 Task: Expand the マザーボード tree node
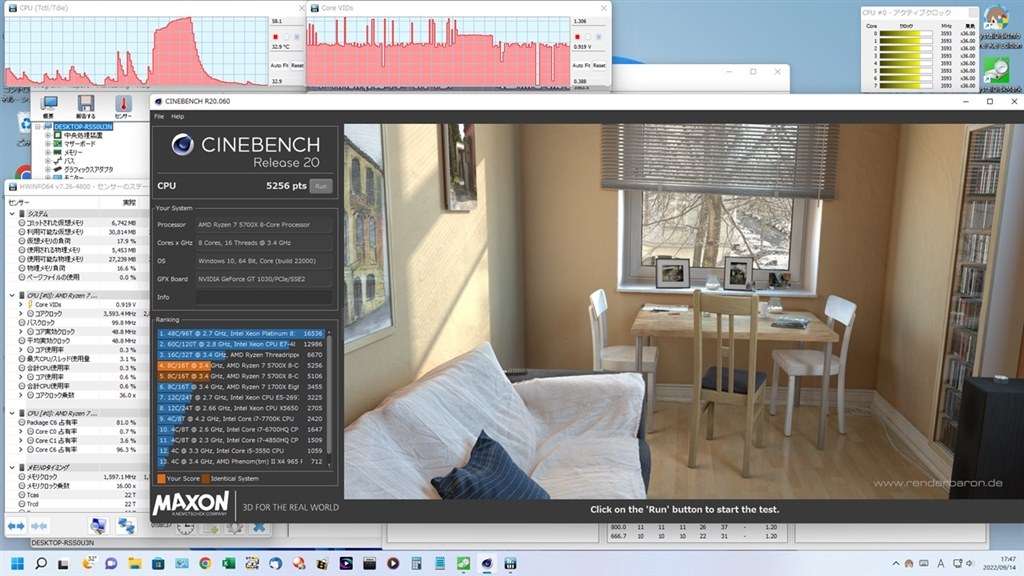pos(48,144)
